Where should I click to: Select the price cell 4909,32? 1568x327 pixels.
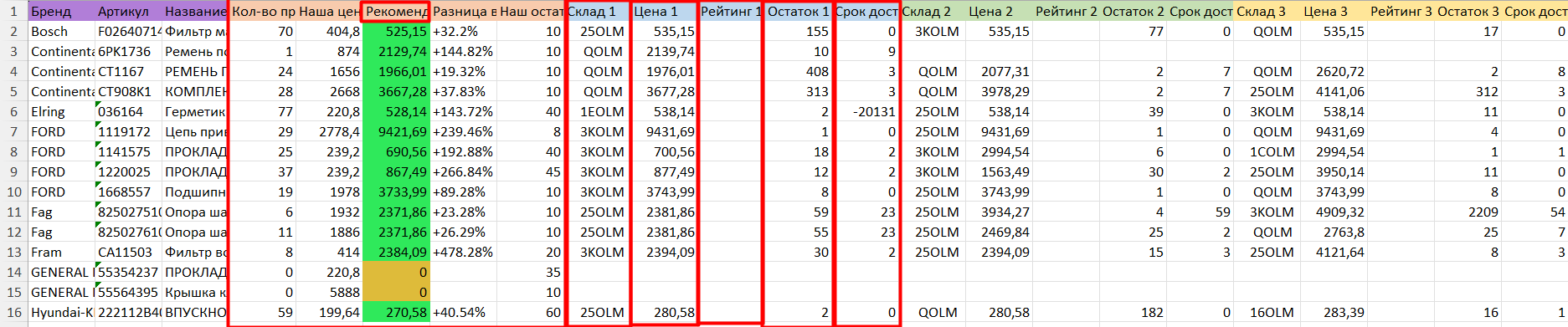[x=1334, y=212]
